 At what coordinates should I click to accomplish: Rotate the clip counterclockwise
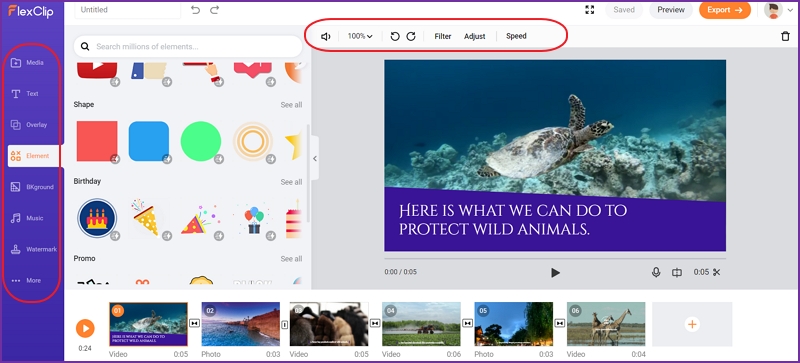coord(394,36)
